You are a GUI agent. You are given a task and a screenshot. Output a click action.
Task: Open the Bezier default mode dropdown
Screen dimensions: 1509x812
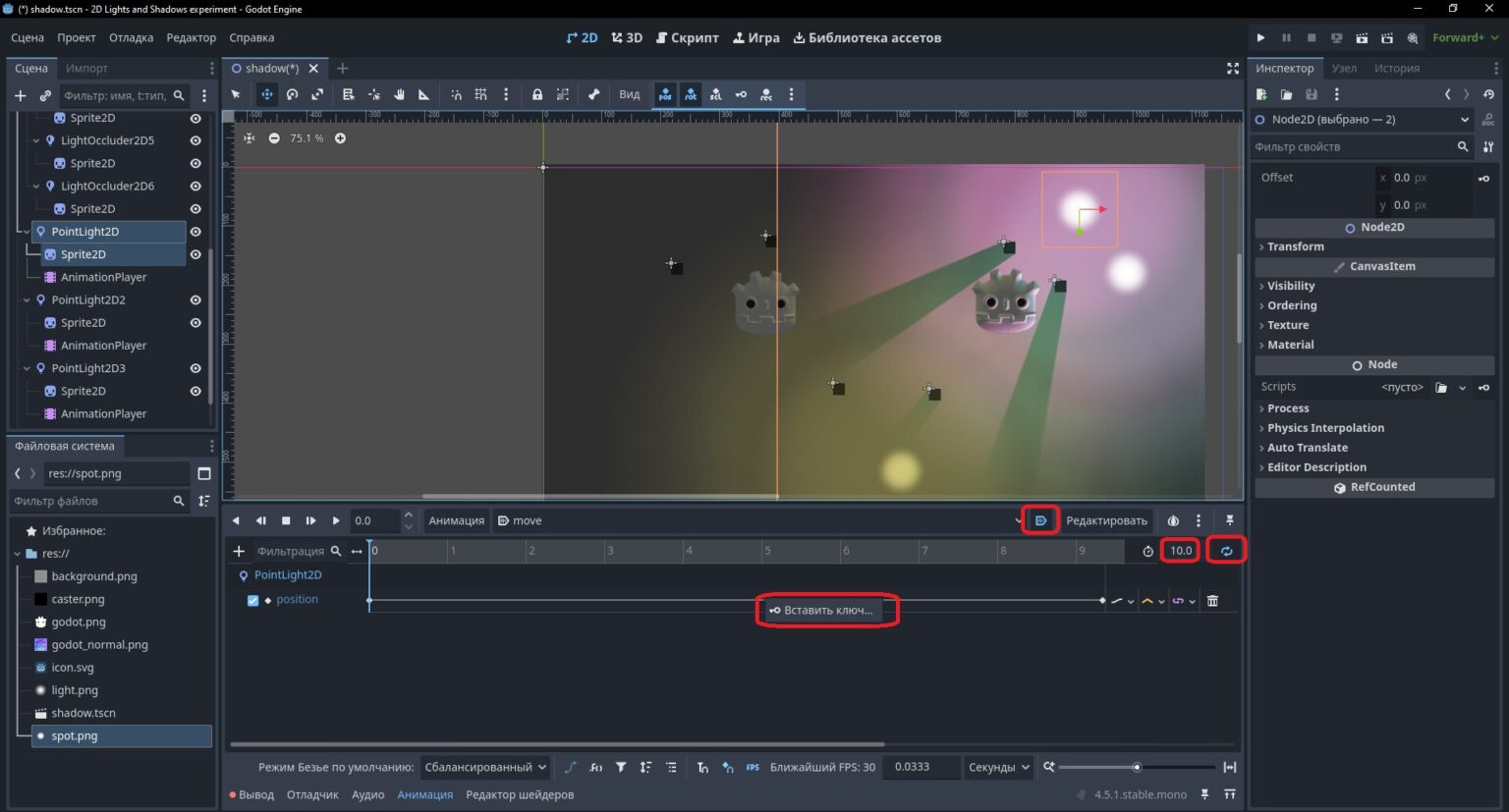pyautogui.click(x=485, y=767)
